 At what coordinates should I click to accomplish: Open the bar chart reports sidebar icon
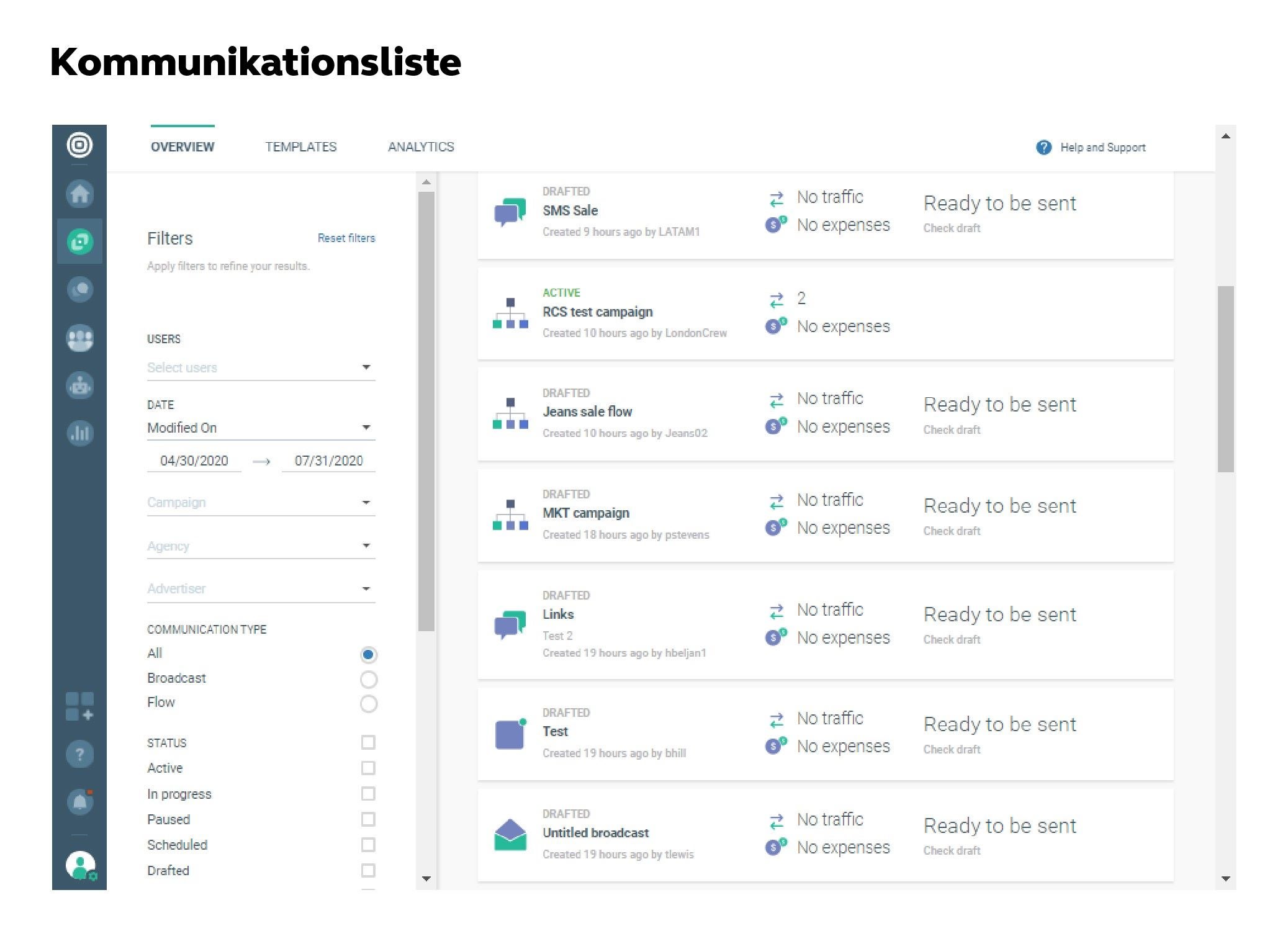click(79, 433)
